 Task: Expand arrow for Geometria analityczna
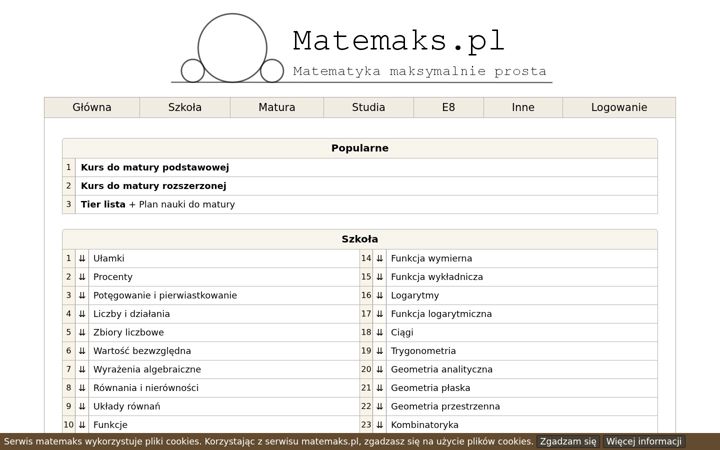(379, 370)
